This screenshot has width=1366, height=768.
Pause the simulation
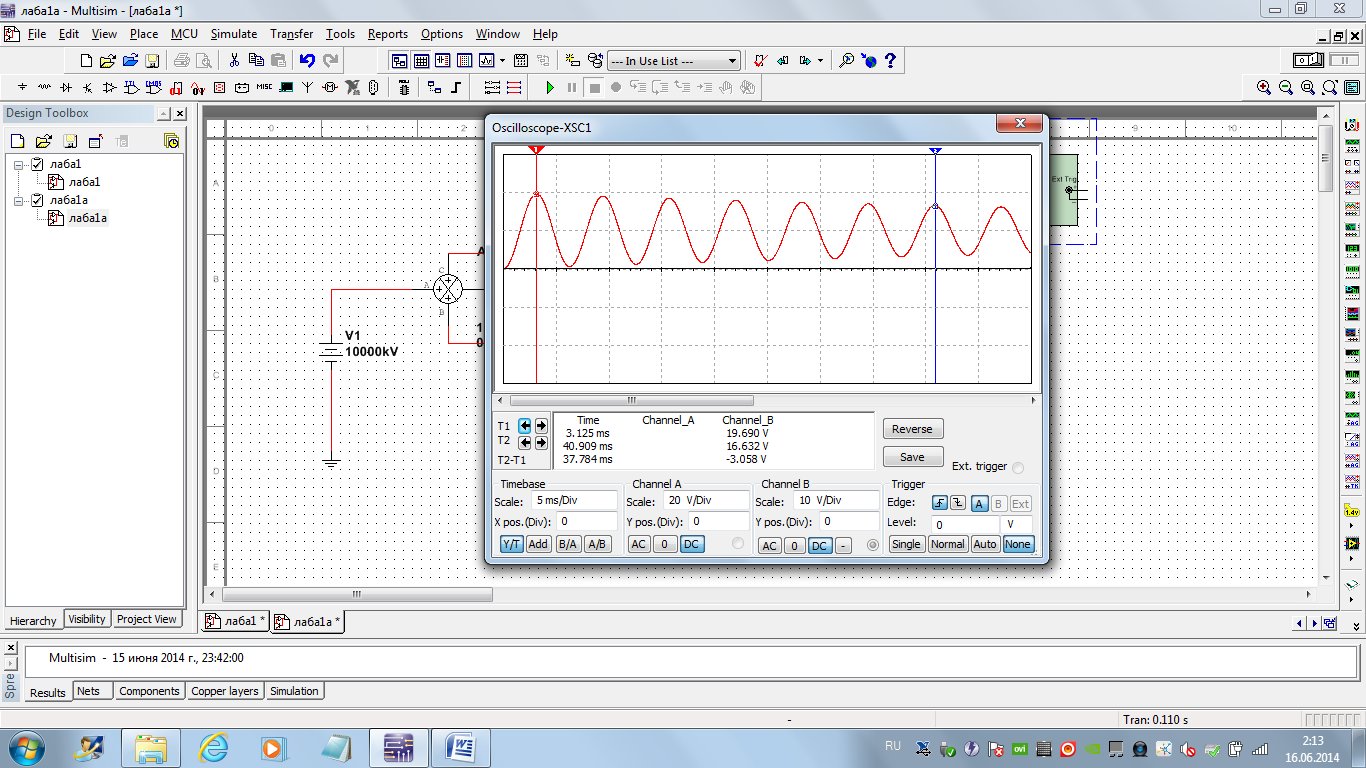click(572, 88)
